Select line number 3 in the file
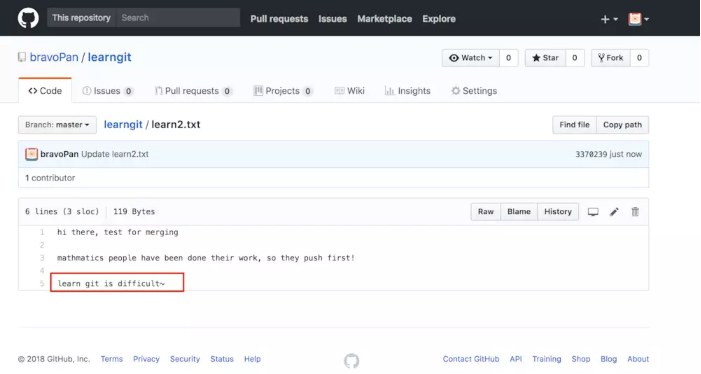The height and width of the screenshot is (374, 701). click(42, 258)
